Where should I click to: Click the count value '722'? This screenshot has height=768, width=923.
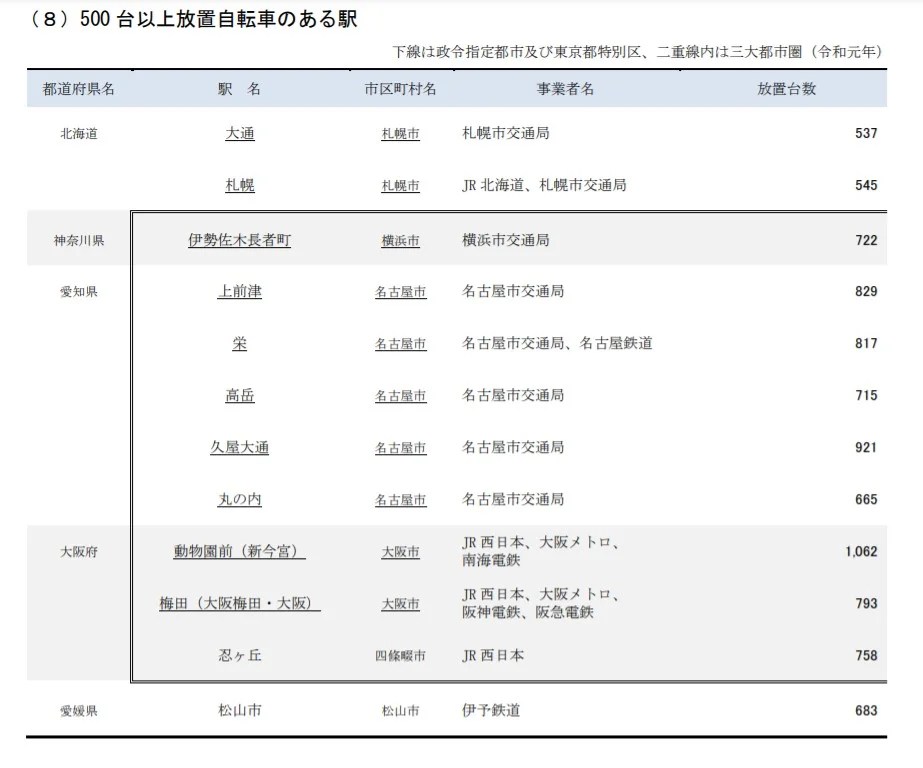pos(866,240)
